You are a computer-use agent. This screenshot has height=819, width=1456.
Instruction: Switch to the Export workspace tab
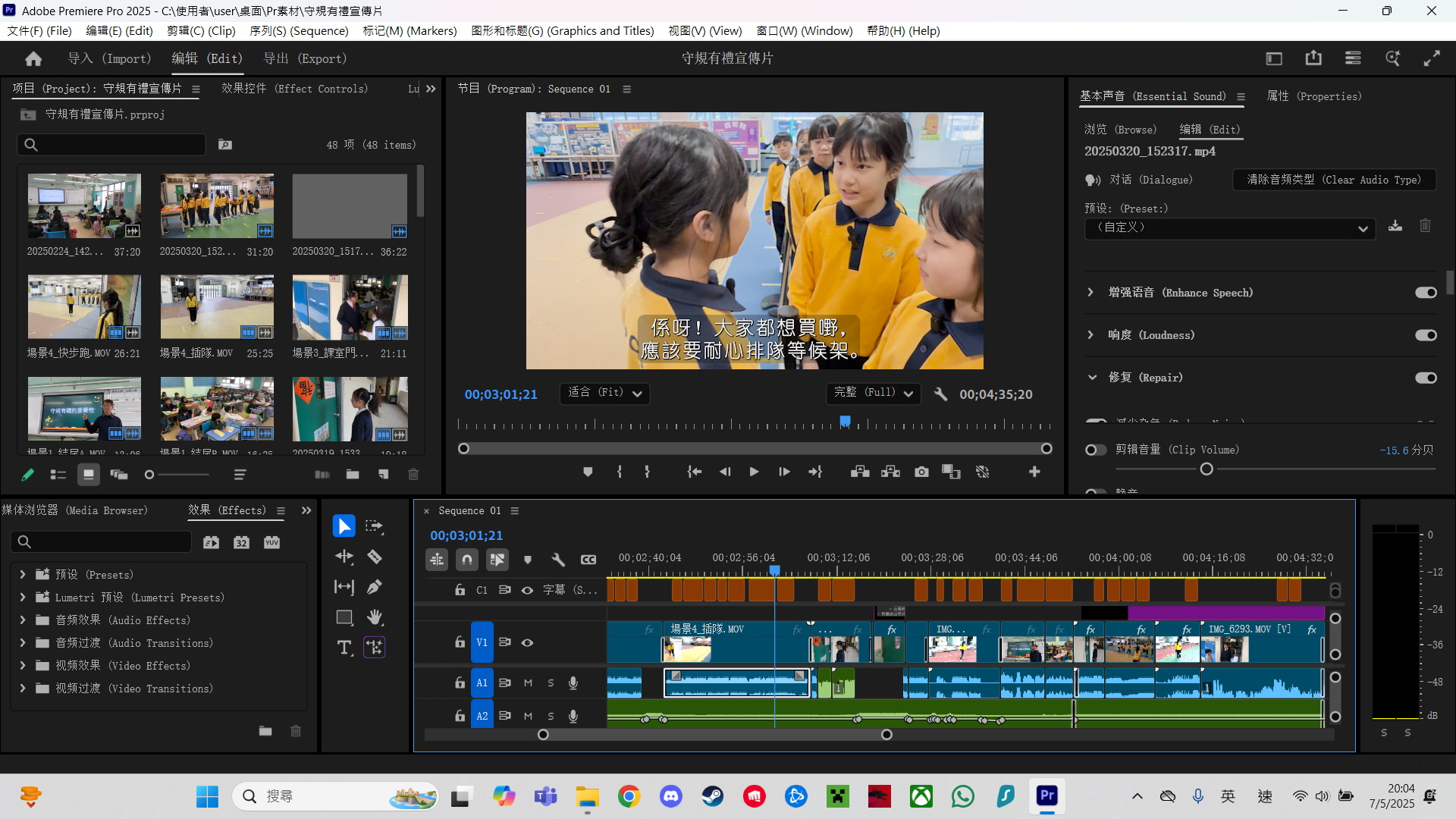click(x=305, y=58)
